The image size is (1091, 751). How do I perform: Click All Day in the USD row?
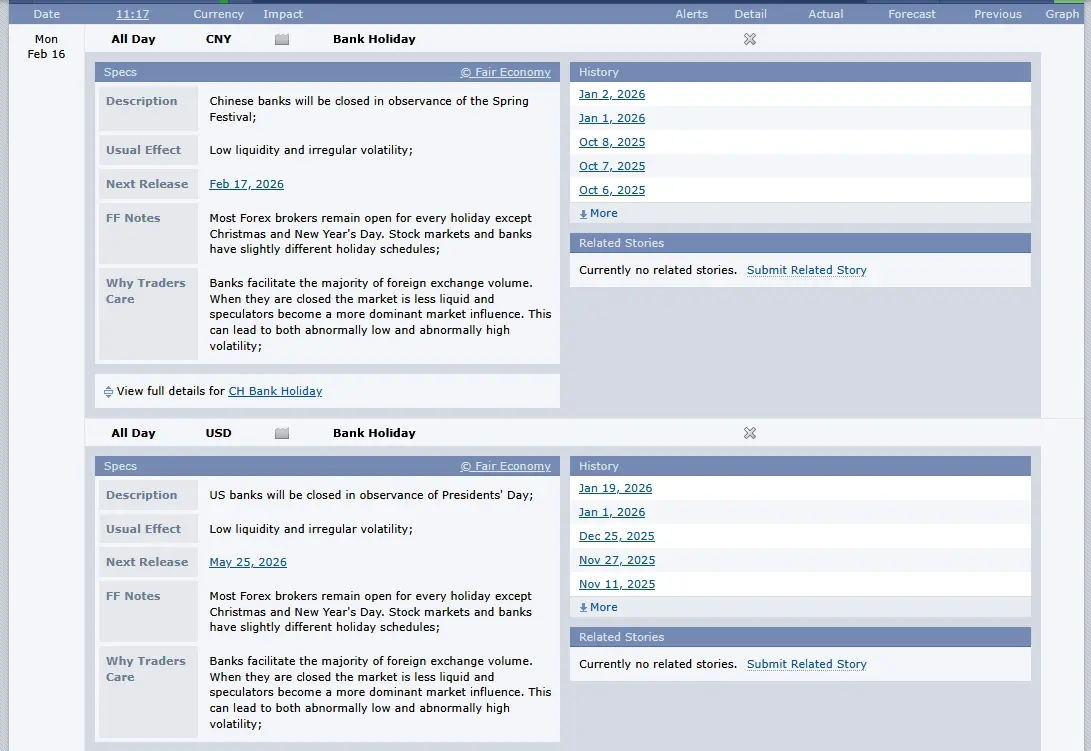coord(133,433)
